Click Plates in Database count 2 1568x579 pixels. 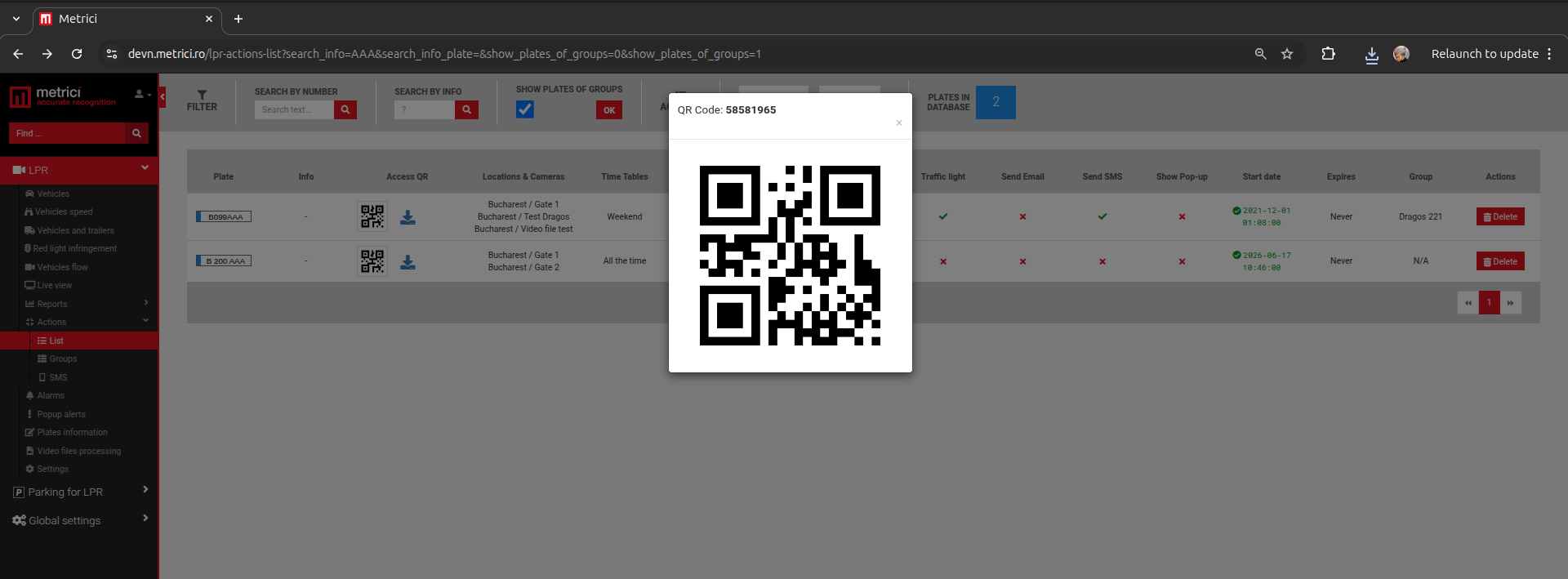tap(996, 102)
